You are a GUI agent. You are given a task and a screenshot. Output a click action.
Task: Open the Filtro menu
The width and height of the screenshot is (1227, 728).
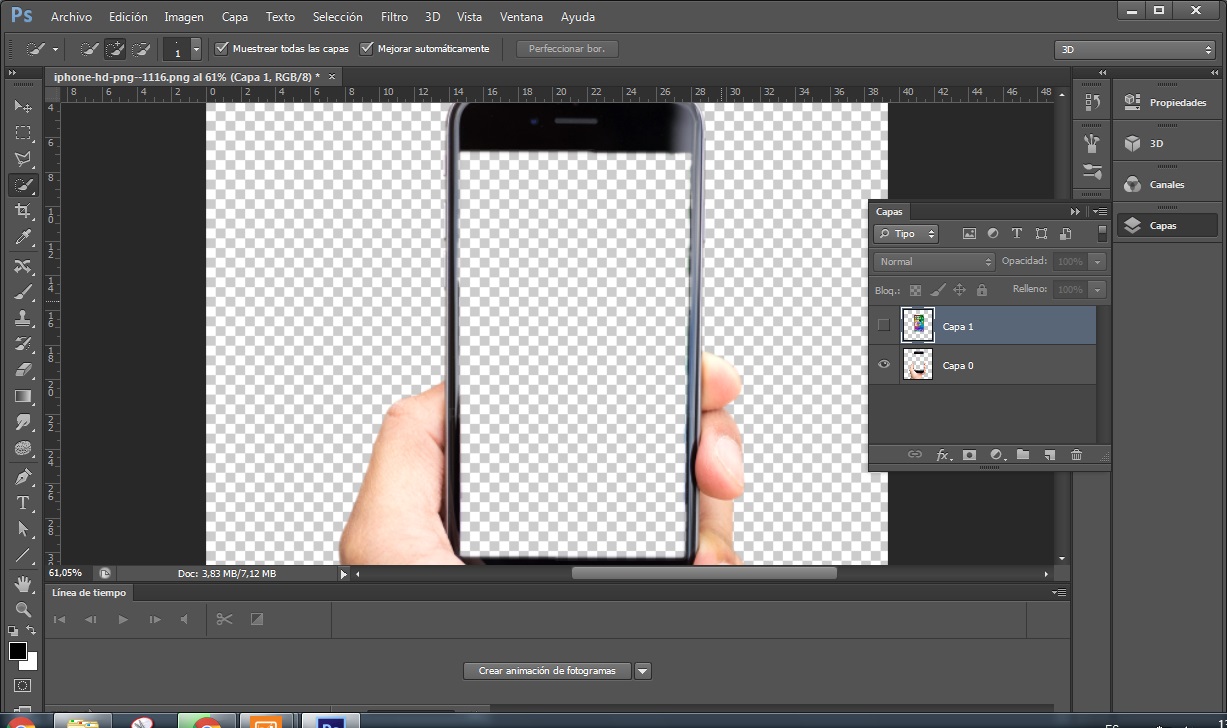coord(394,17)
